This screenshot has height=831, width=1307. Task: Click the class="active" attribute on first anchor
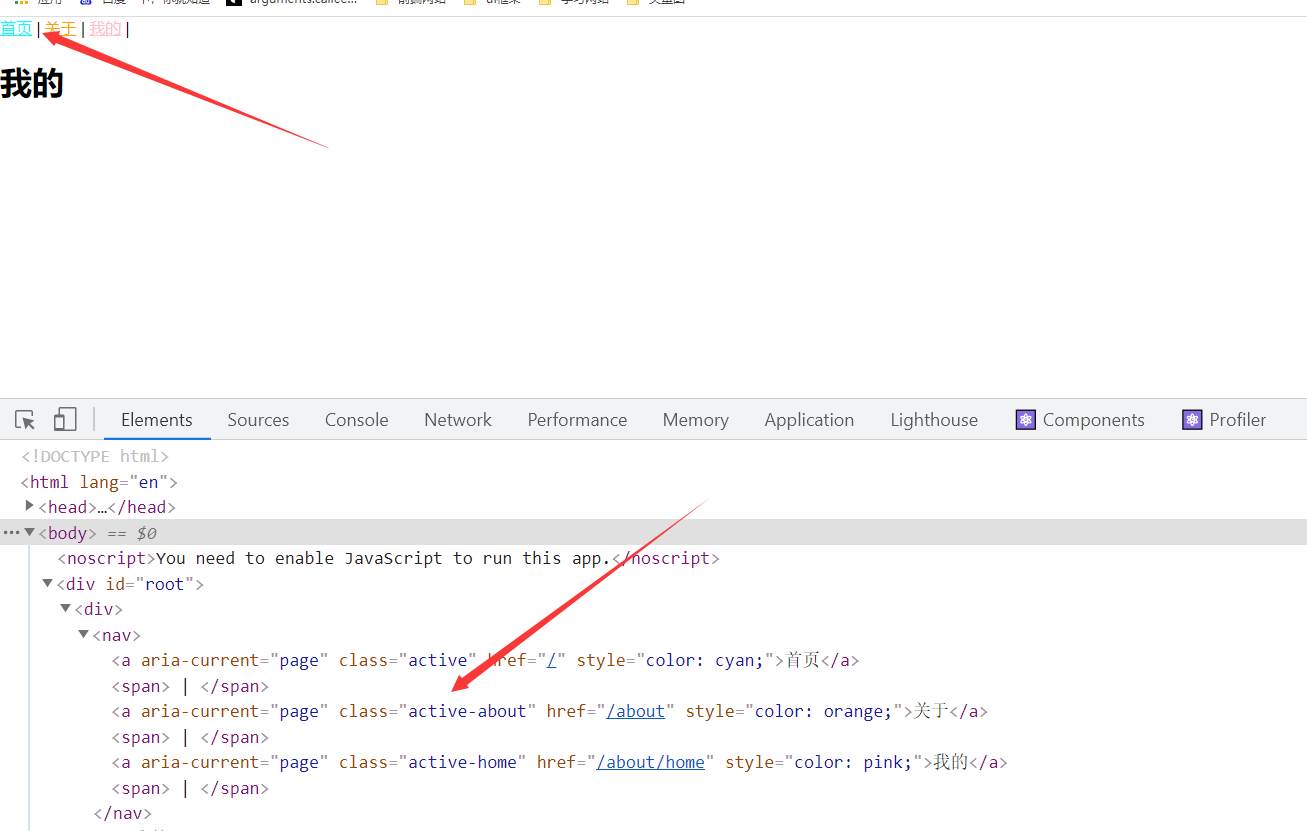pyautogui.click(x=408, y=660)
